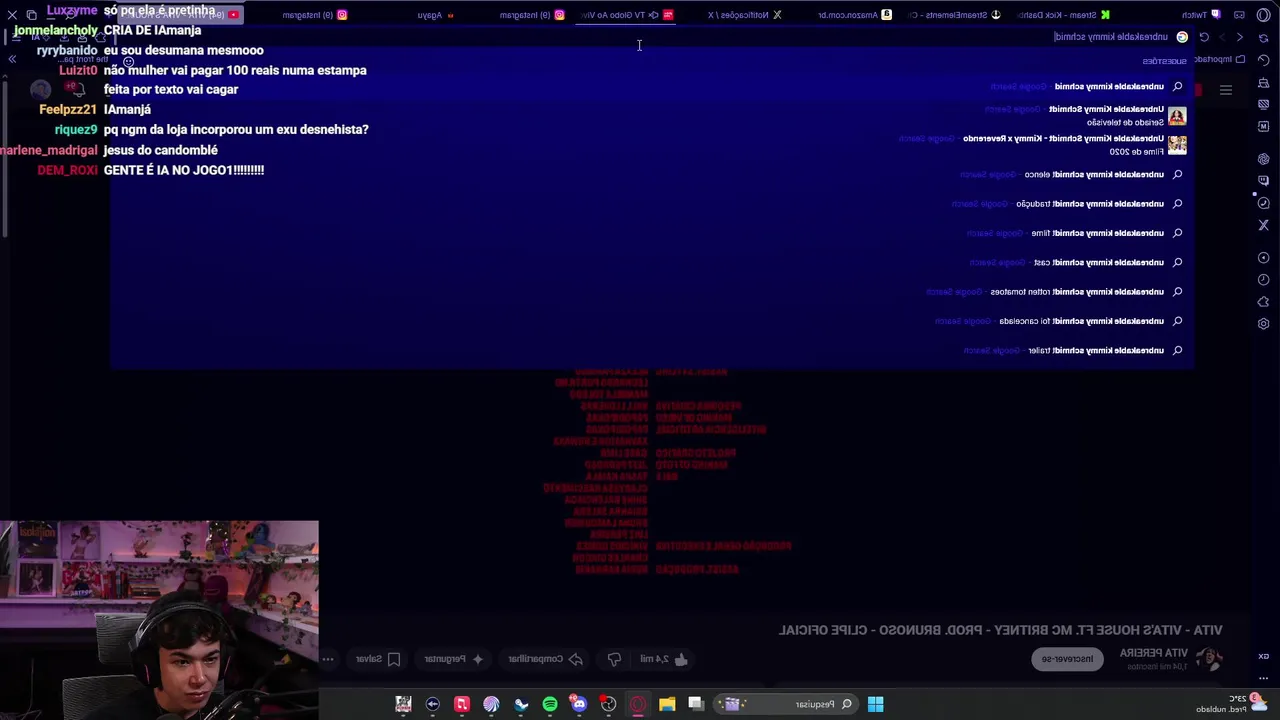Switch to the Stream - Kick Dashboard tab
This screenshot has height=720, width=1280.
tap(1064, 15)
